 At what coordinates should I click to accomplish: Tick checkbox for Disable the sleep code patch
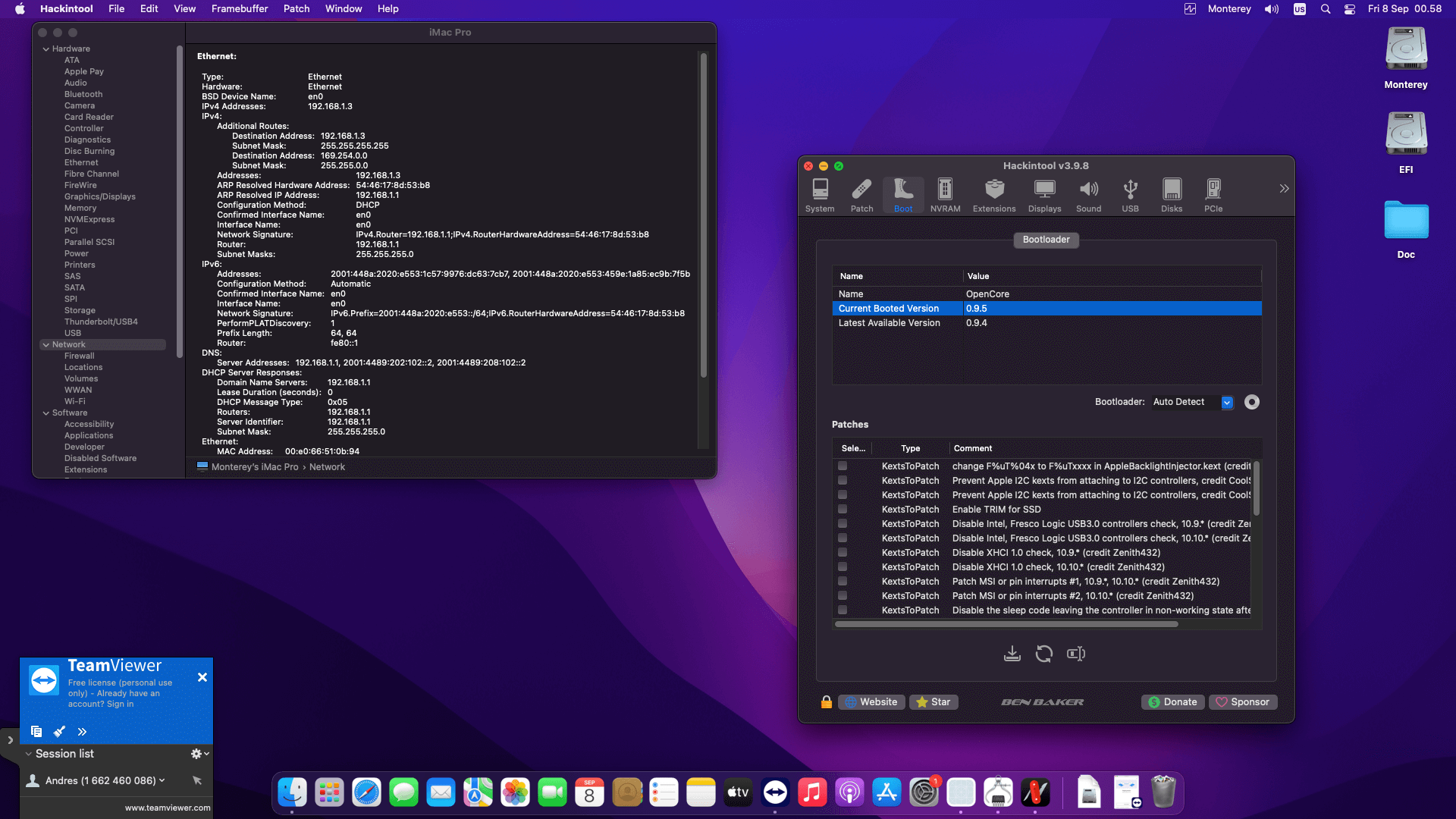pos(843,610)
